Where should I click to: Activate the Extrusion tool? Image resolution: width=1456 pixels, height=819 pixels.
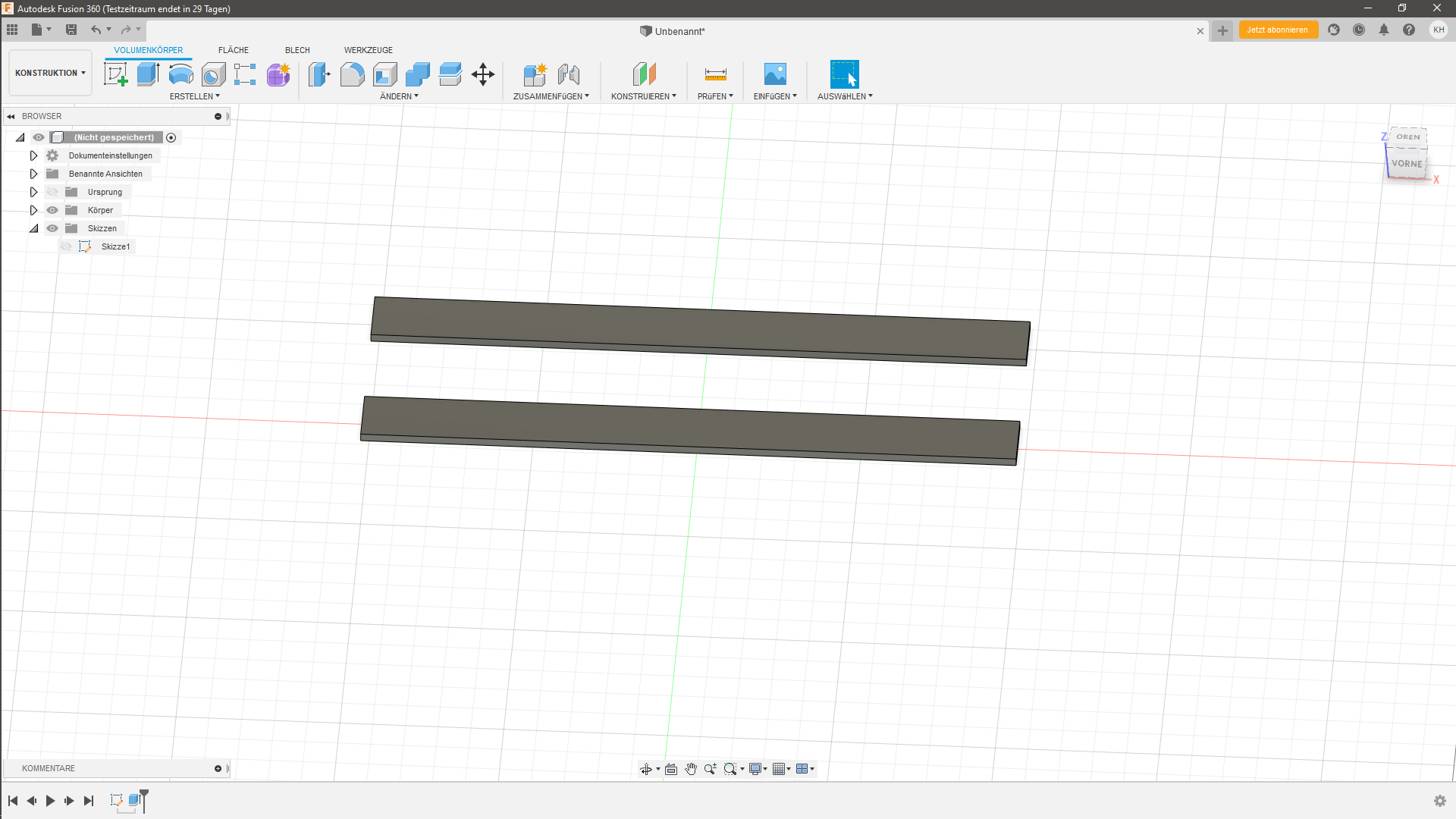[146, 74]
